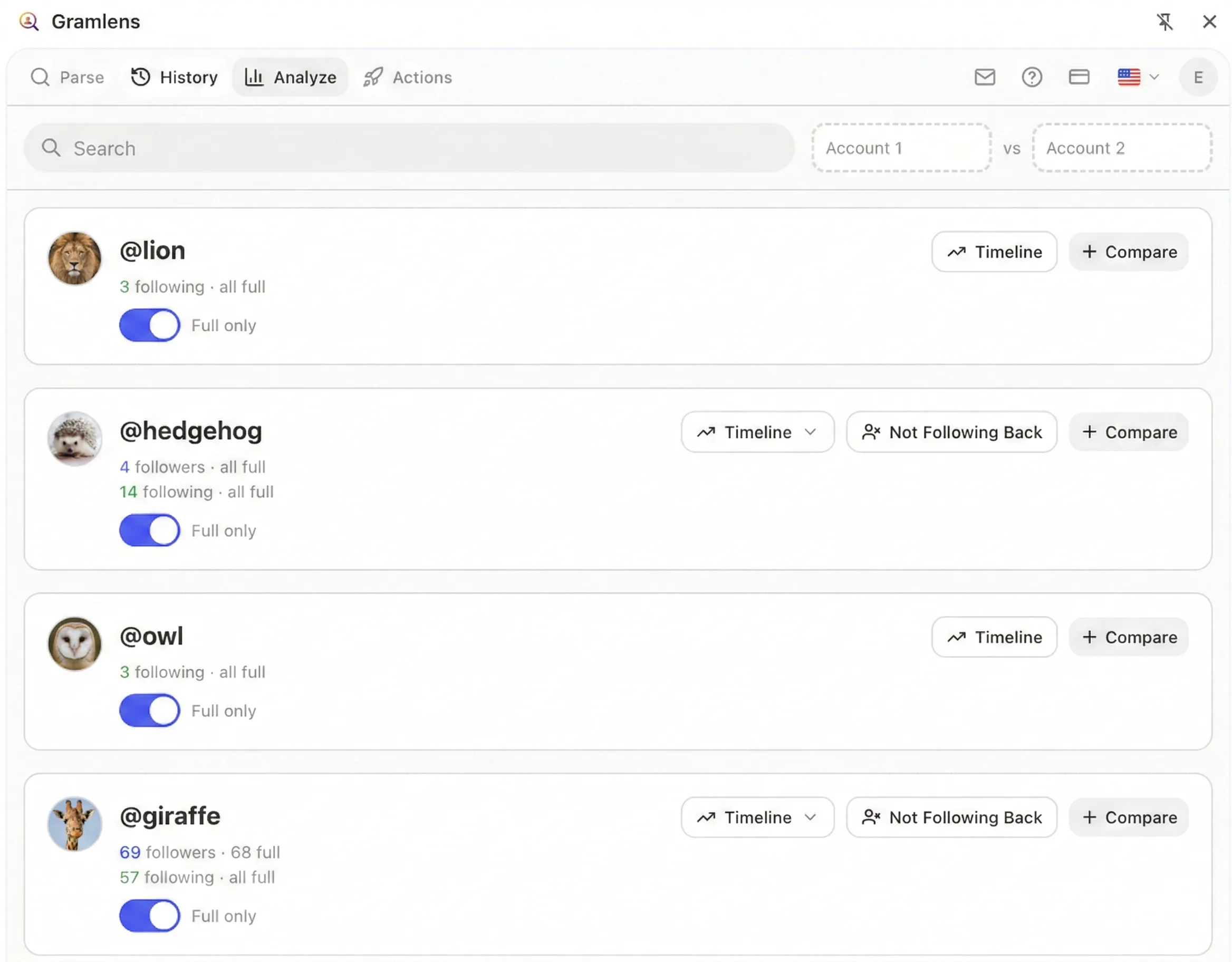Open help using the question mark icon
Viewport: 1232px width, 962px height.
(x=1032, y=78)
